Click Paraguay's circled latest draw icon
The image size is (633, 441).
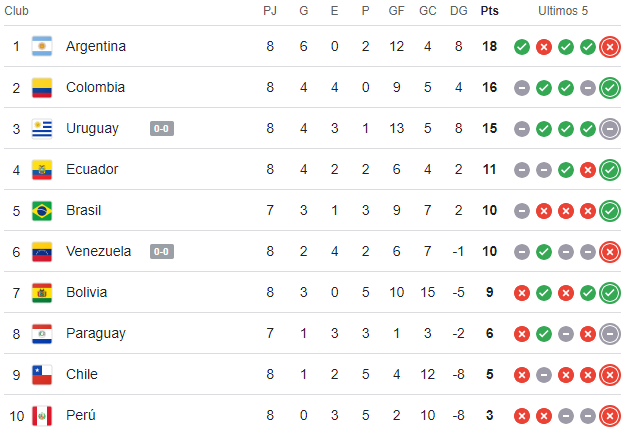(610, 333)
